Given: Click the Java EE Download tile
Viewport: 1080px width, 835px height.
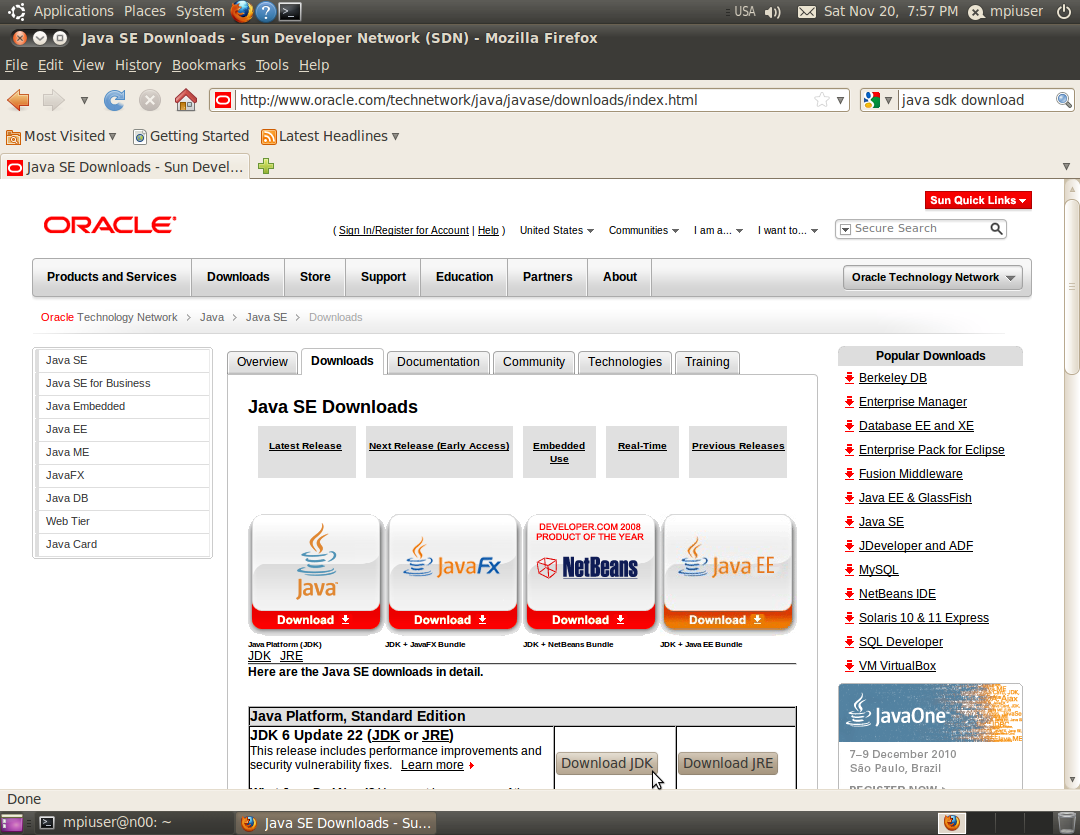Looking at the screenshot, I should (727, 573).
